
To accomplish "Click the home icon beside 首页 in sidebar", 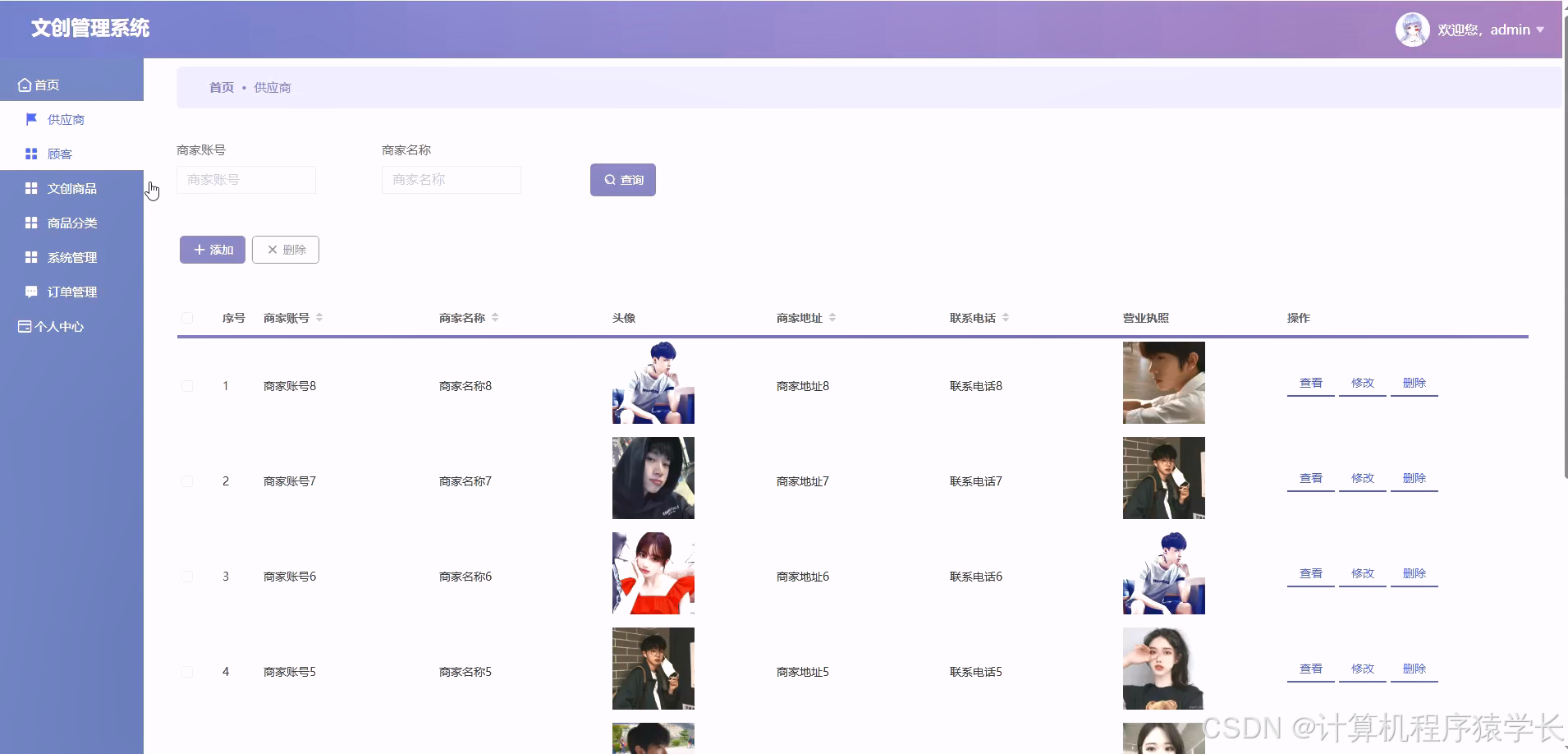I will [x=25, y=85].
